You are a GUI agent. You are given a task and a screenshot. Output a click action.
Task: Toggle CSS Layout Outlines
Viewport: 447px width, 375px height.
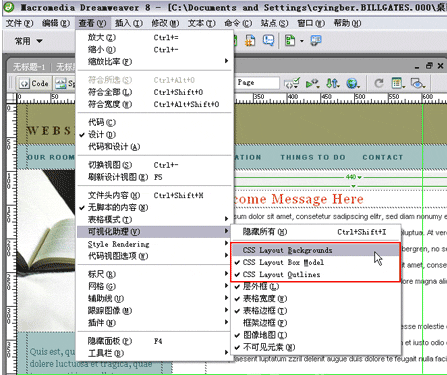coord(316,274)
